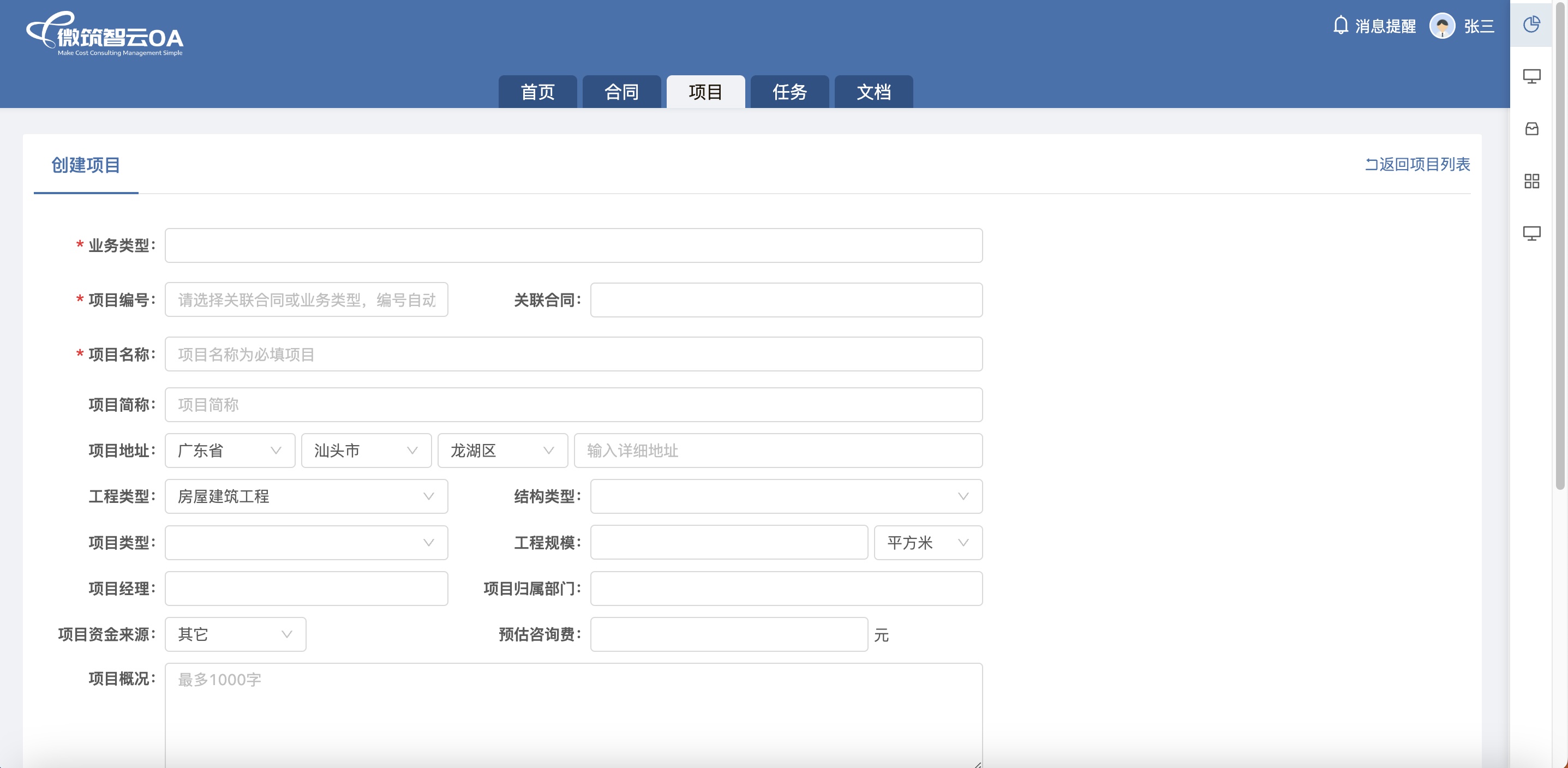This screenshot has height=768, width=1568.
Task: Open the 广东省 province dropdown
Action: [x=230, y=451]
